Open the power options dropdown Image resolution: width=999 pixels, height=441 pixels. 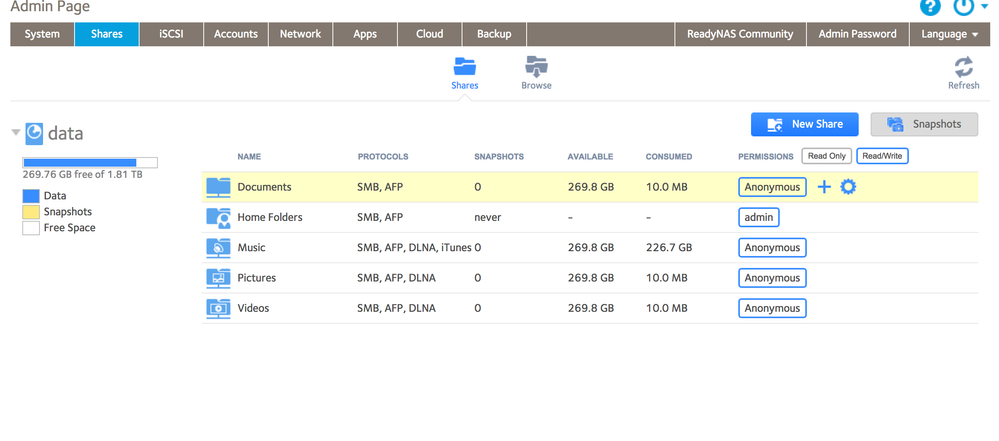click(x=966, y=7)
